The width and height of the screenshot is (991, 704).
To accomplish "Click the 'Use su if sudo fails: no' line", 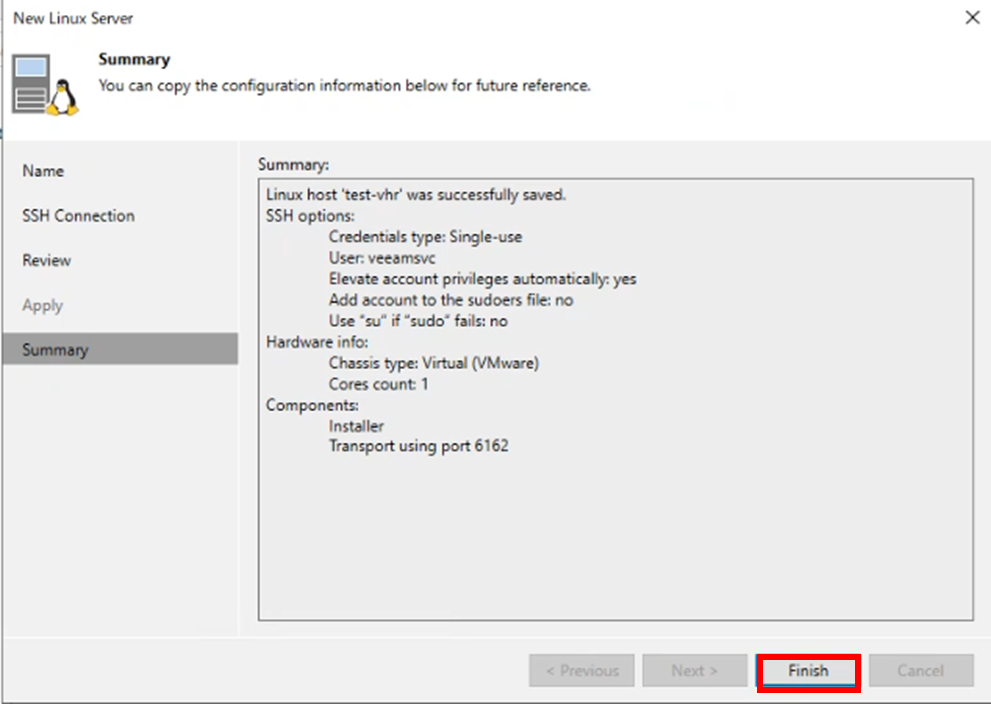I will [x=418, y=321].
